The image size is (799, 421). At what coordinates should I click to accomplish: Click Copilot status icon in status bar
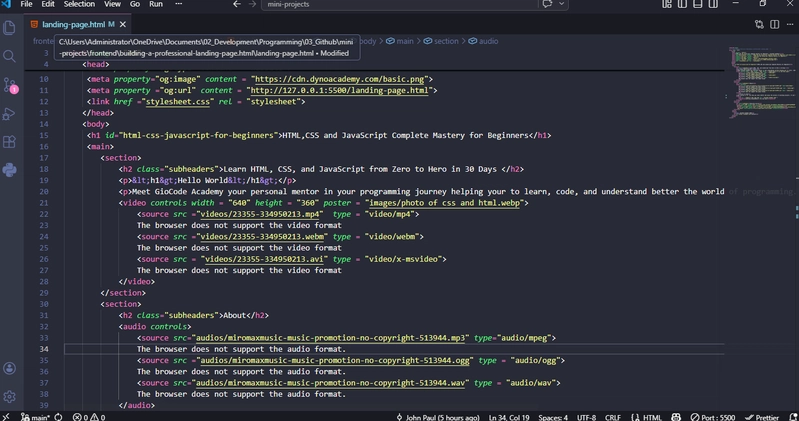(x=676, y=417)
